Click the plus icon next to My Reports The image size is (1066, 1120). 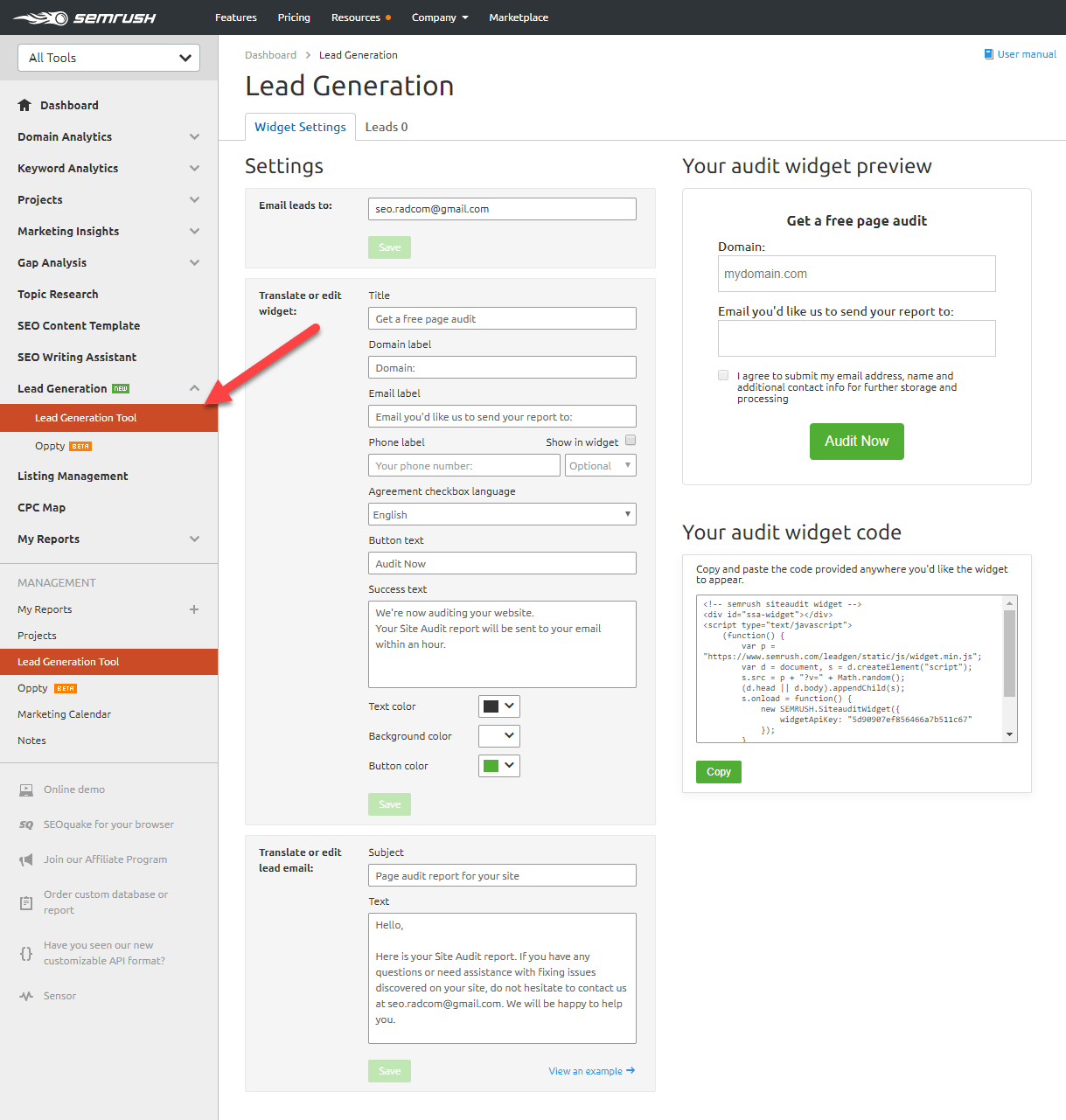click(193, 609)
